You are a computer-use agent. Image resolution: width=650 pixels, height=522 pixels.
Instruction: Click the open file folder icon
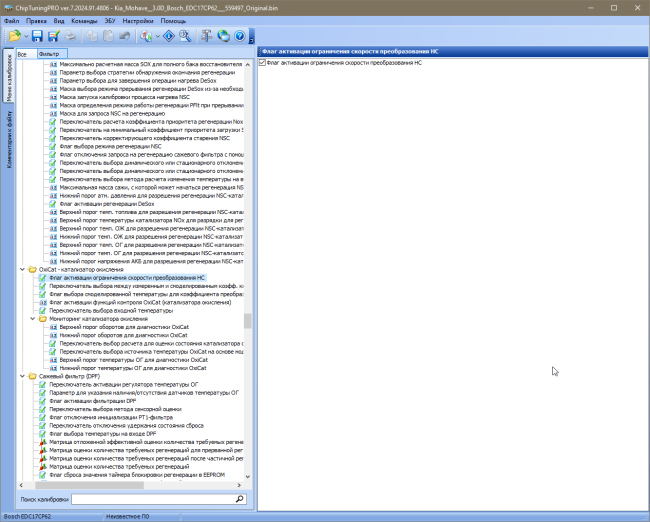(15, 36)
